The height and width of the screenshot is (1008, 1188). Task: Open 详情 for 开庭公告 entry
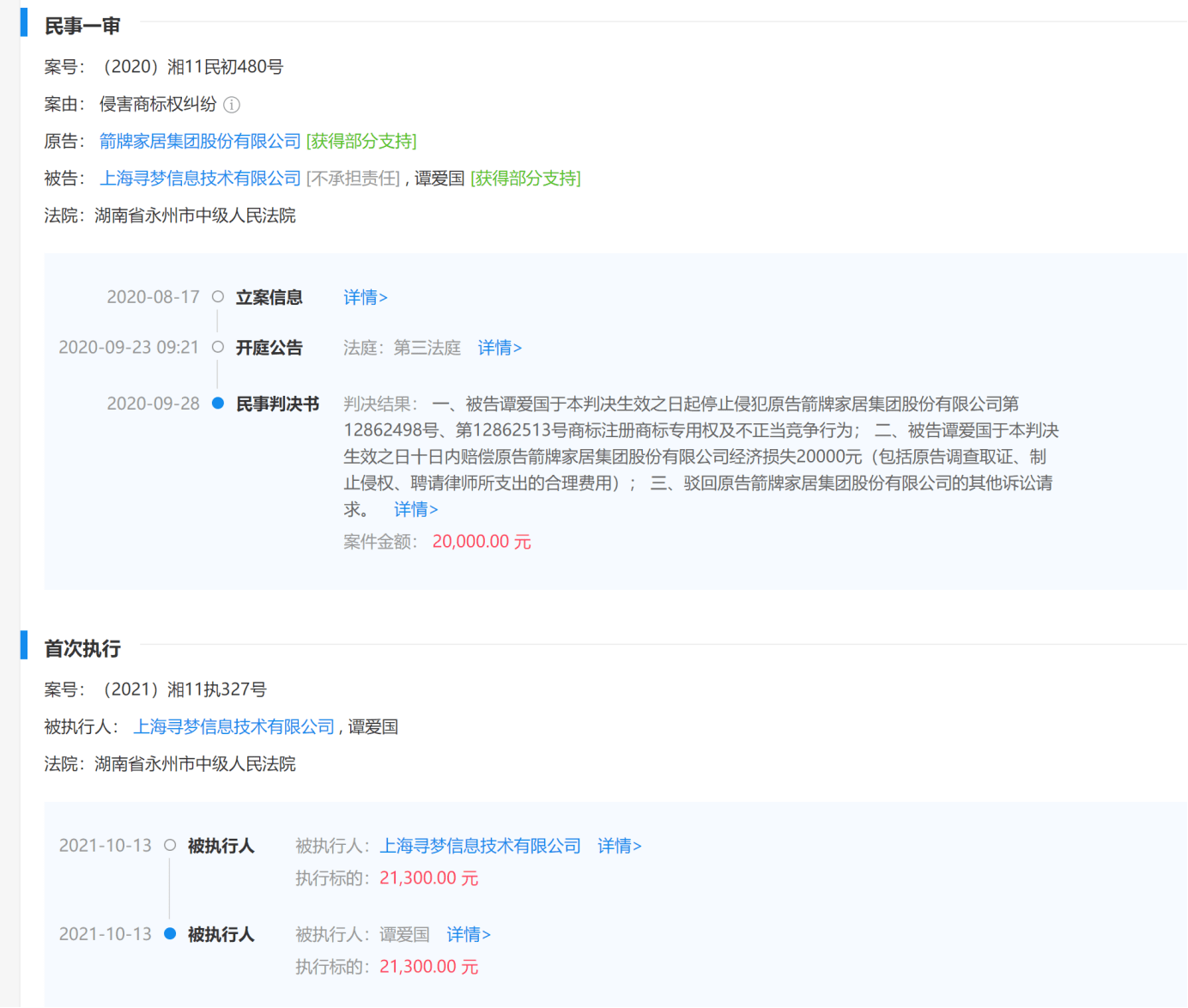500,348
